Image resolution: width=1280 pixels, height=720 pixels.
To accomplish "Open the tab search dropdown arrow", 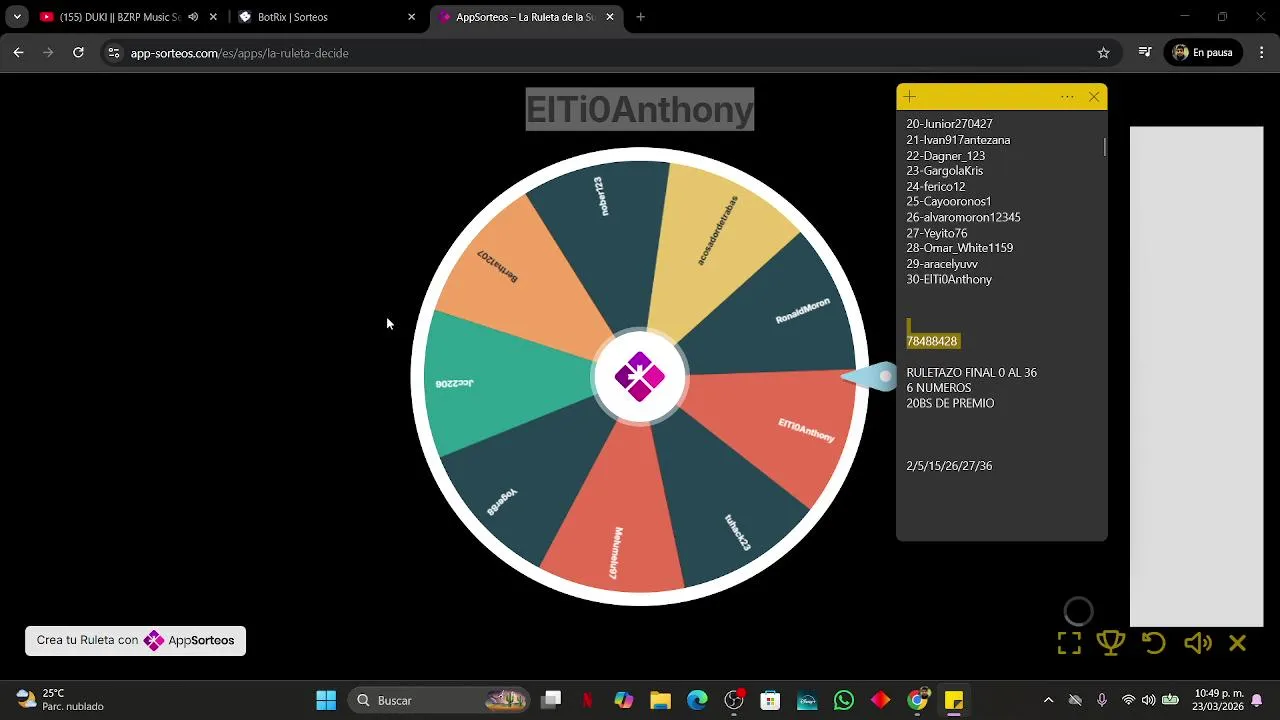I will click(17, 17).
